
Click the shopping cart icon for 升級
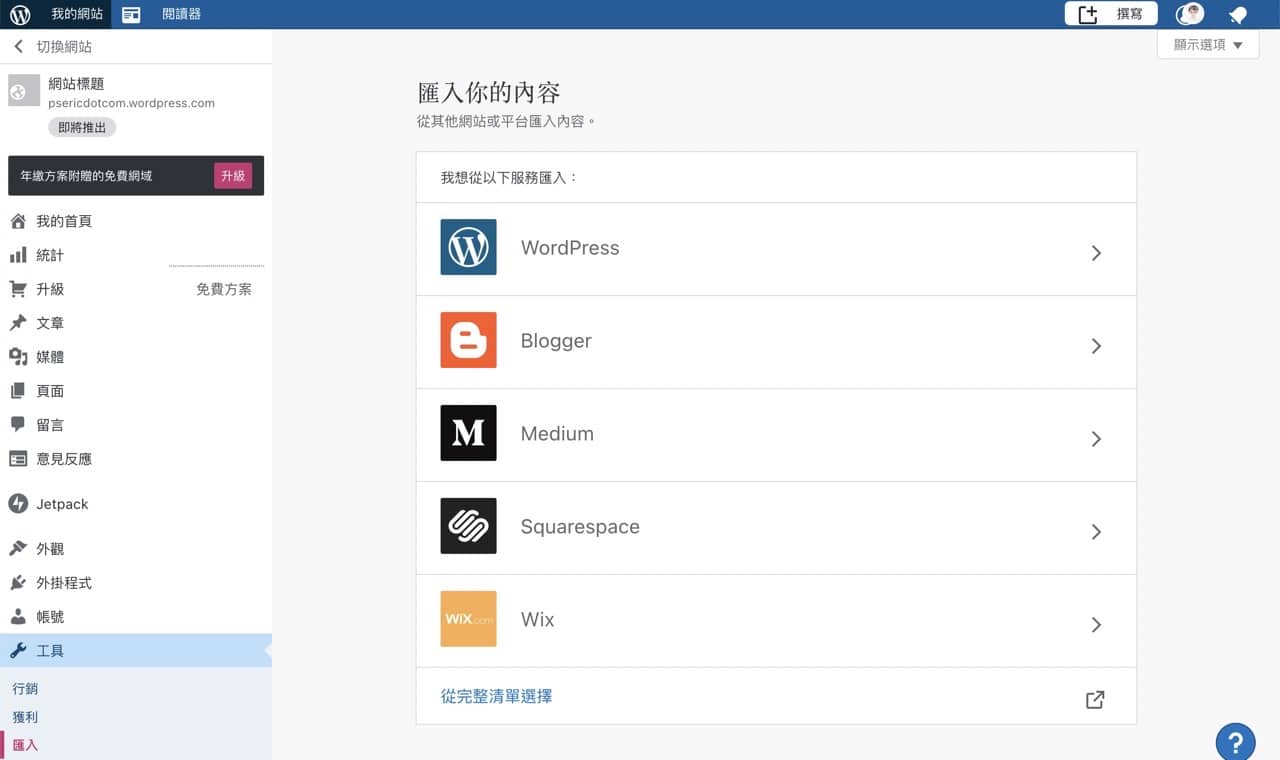[x=18, y=289]
